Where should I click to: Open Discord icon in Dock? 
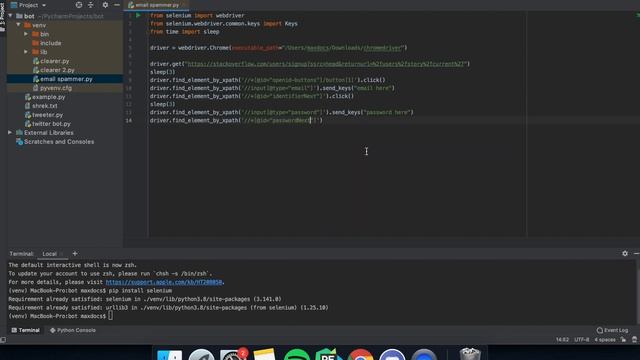point(392,354)
